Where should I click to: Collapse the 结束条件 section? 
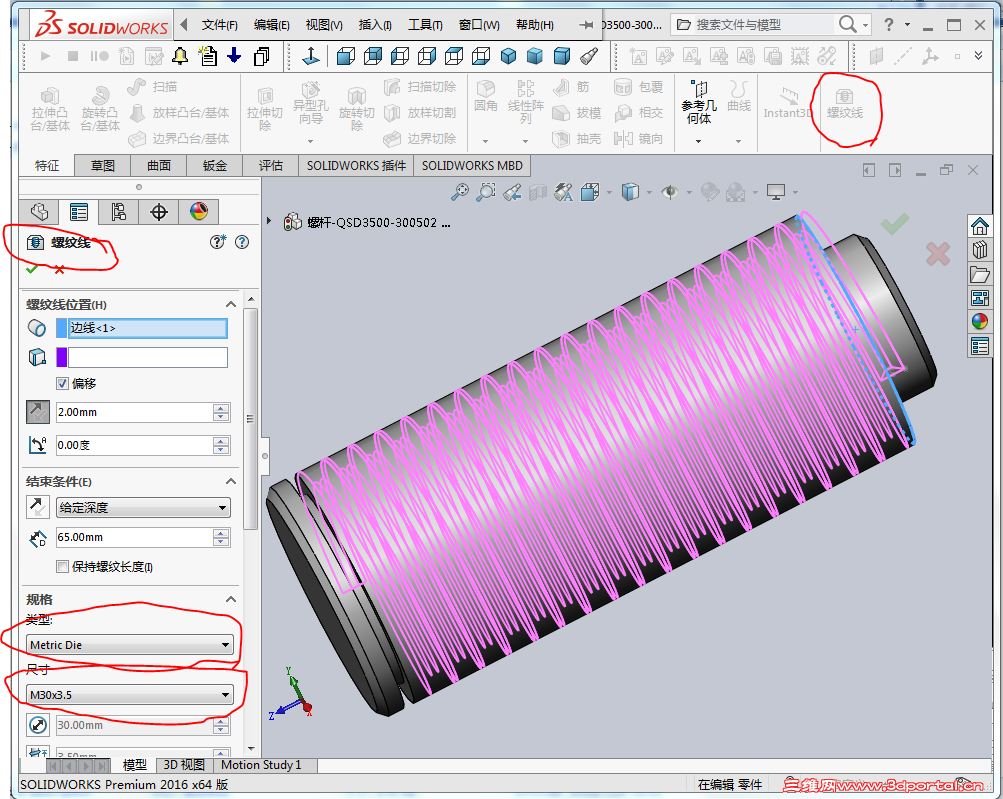(x=231, y=481)
